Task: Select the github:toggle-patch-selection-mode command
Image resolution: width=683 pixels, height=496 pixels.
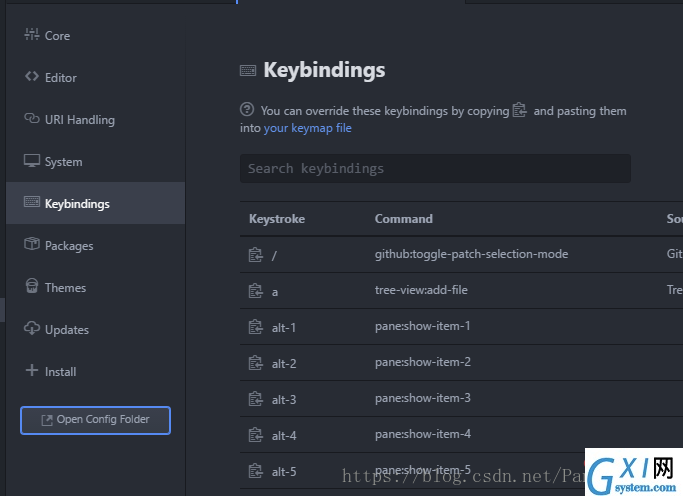Action: point(471,254)
